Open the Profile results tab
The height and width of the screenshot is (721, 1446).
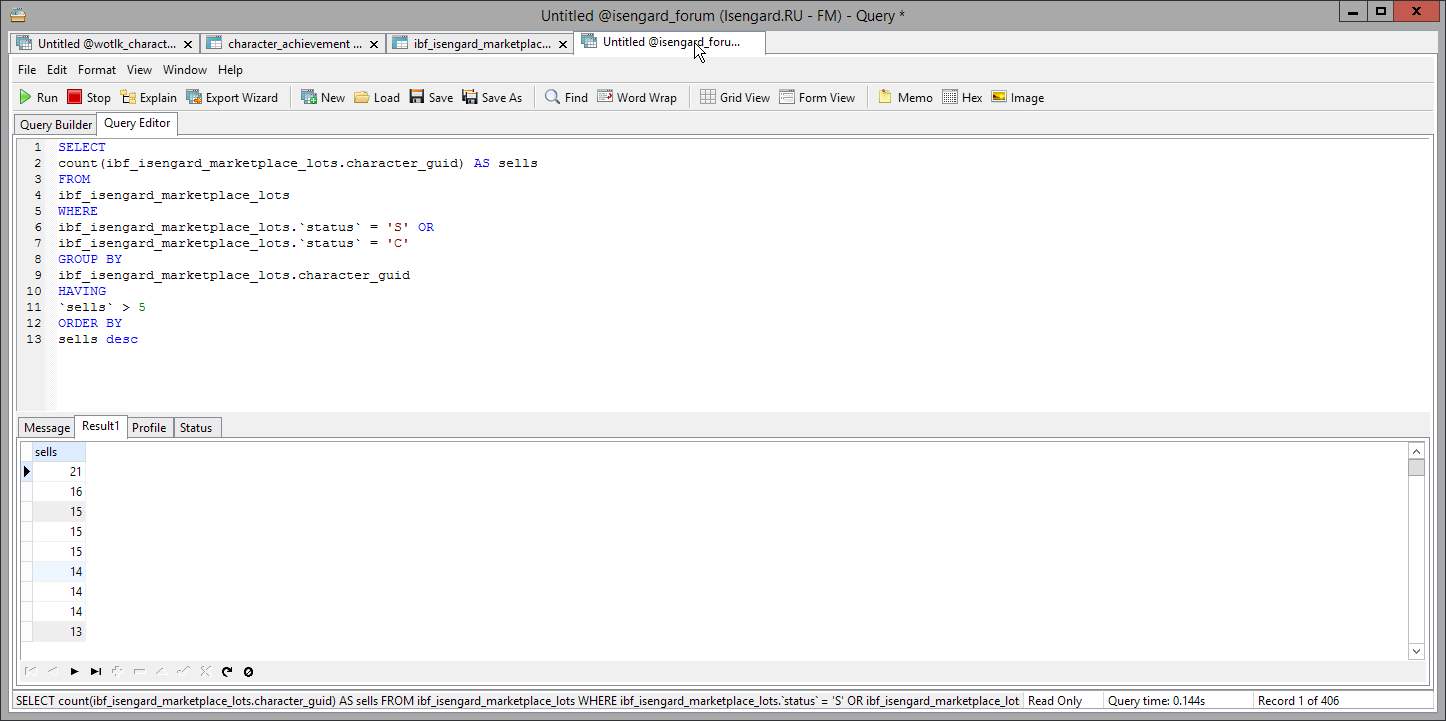149,427
